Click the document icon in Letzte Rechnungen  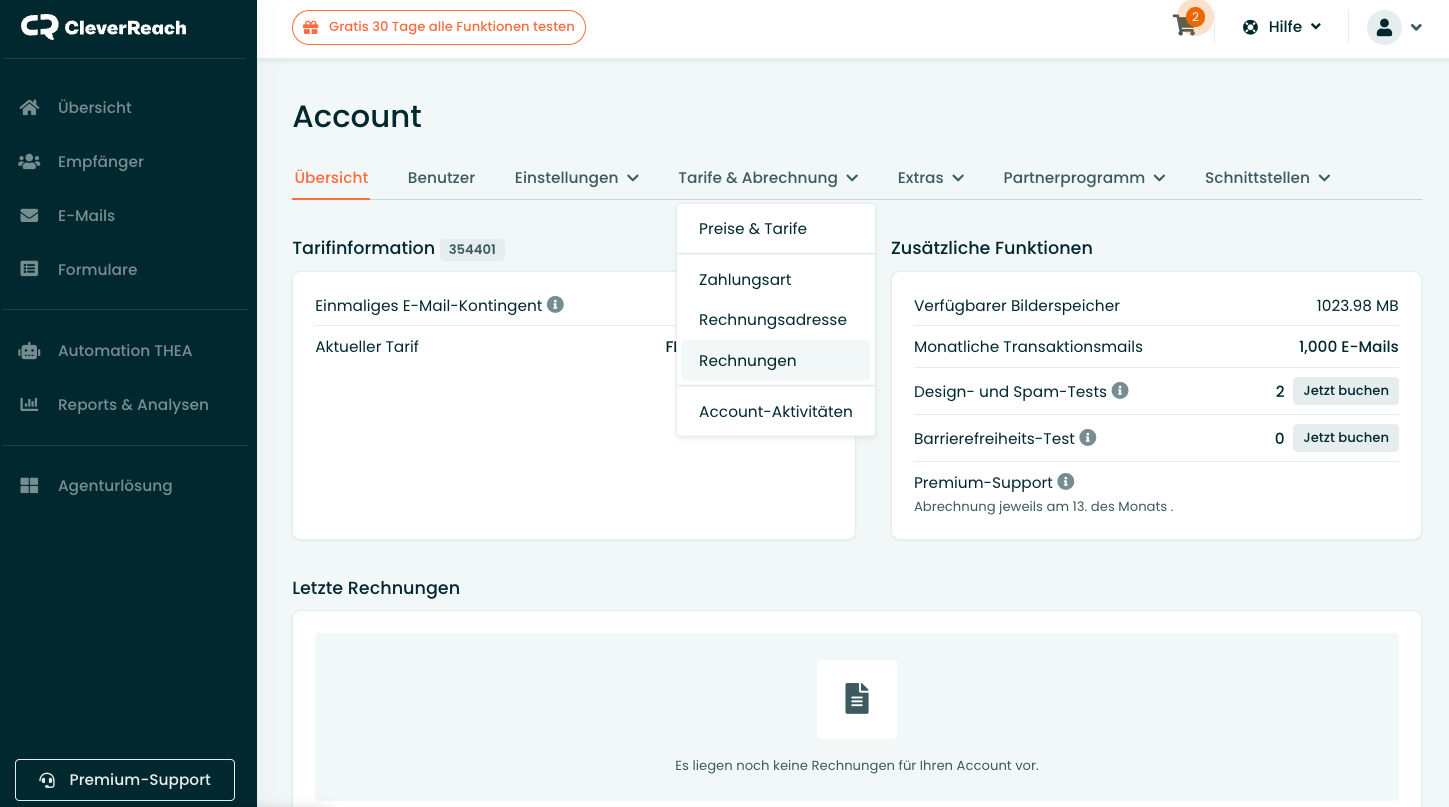click(857, 699)
